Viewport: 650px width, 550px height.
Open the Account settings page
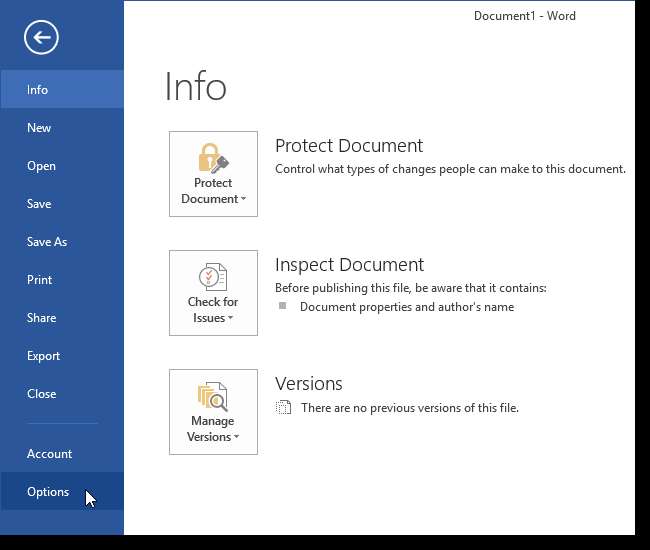tap(49, 454)
